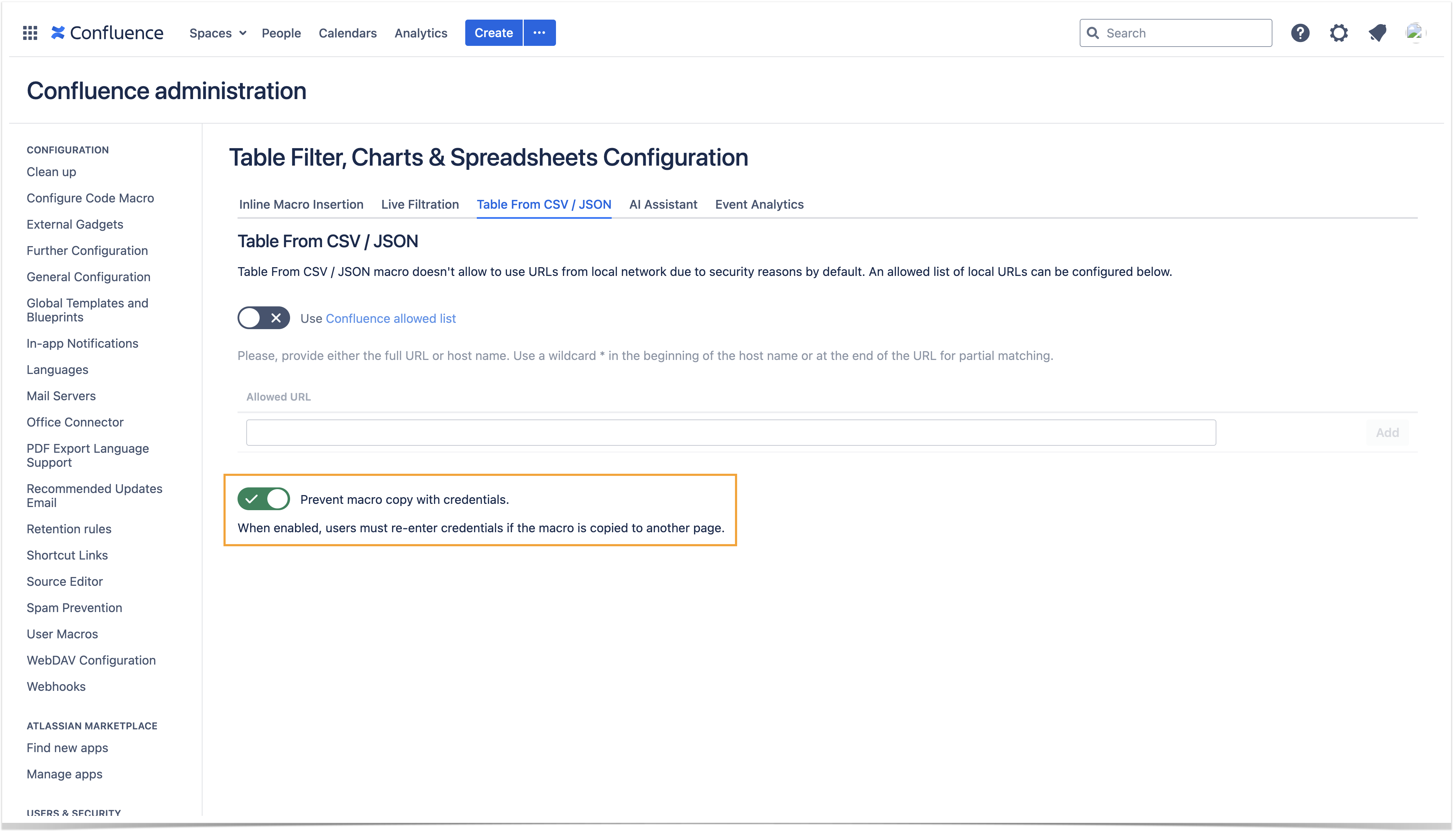
Task: Open the notifications icon
Action: 1377,33
